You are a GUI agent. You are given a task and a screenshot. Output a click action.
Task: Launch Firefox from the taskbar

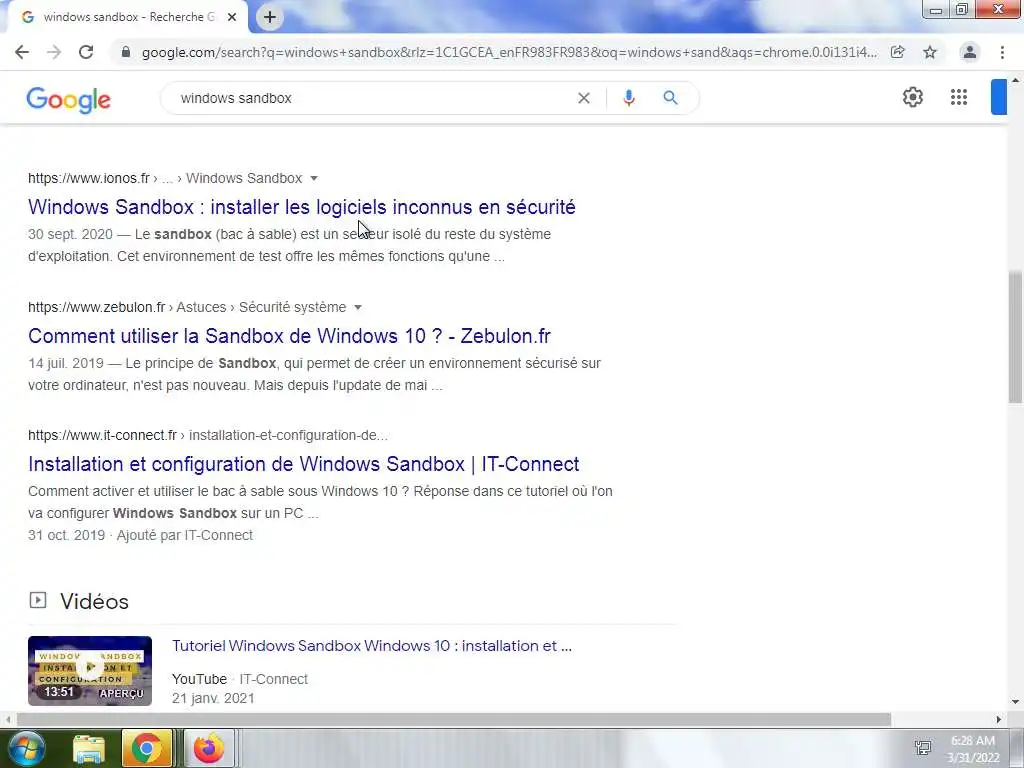[208, 748]
